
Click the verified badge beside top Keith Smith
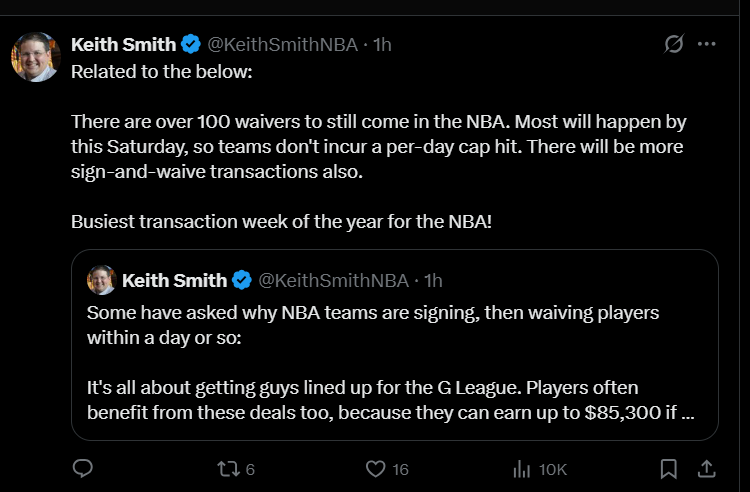(192, 44)
